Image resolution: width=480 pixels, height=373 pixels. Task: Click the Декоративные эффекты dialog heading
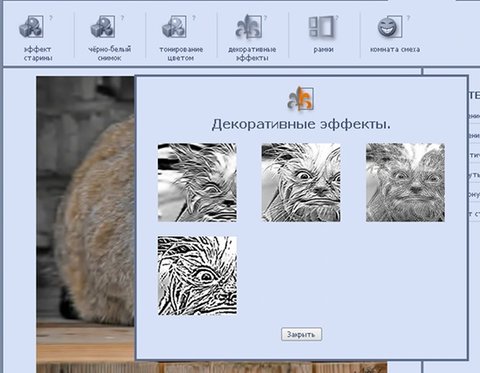click(x=301, y=125)
